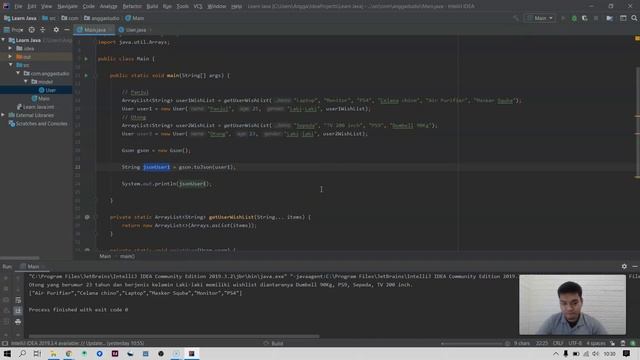Click the UTF-8 encoding in status bar
640x360 pixels.
pos(575,343)
